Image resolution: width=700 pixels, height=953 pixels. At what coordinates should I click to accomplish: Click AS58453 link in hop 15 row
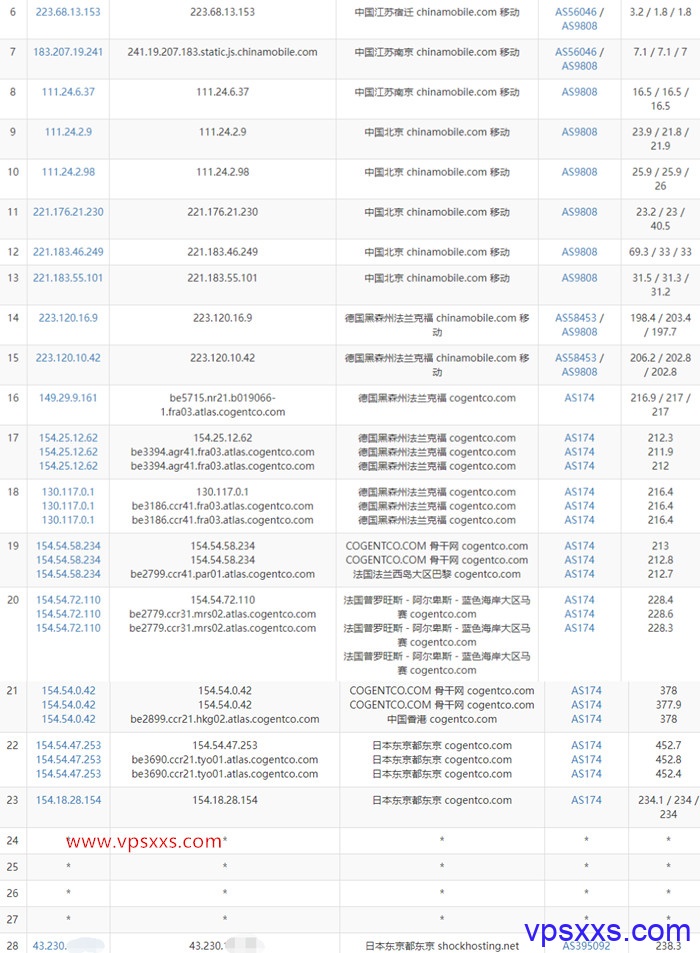point(576,358)
